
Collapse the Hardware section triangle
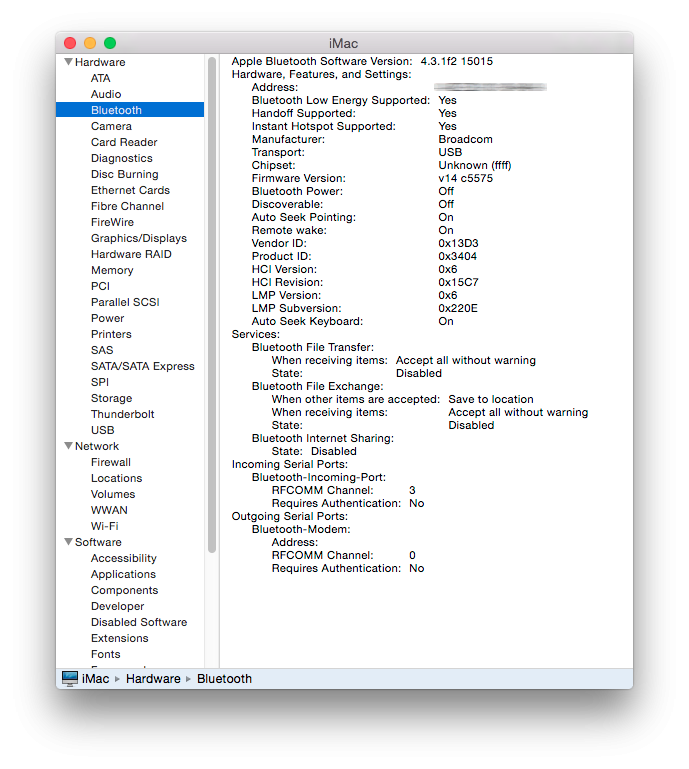tap(69, 62)
